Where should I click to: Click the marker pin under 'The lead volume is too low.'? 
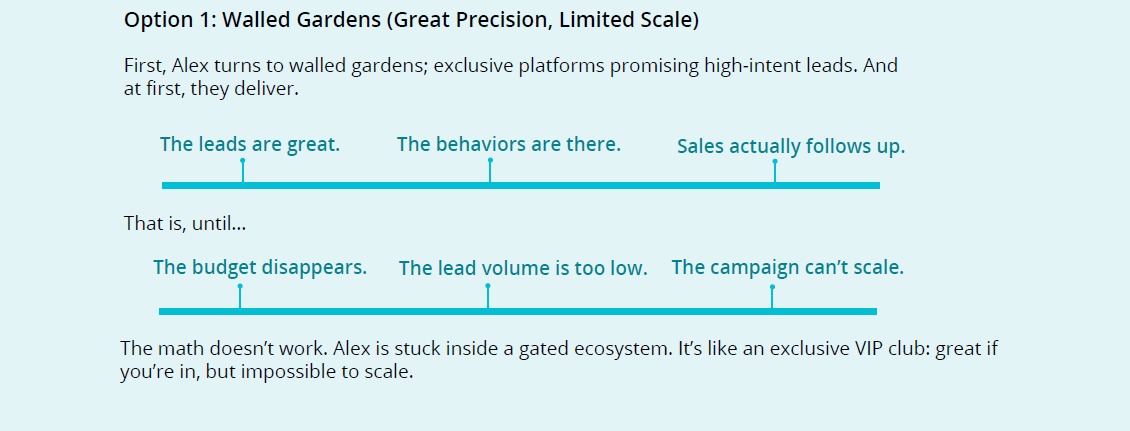click(488, 296)
